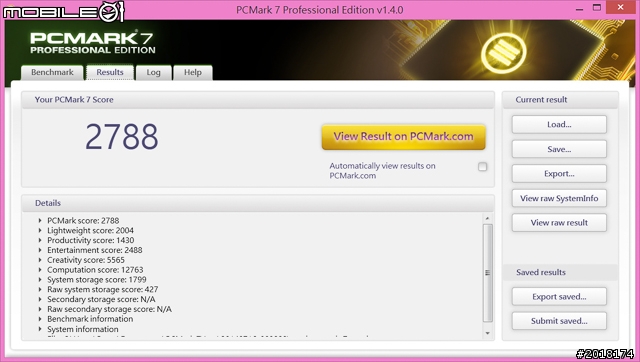The image size is (640, 362).
Task: Expand the System storage score: 1799 row
Action: tap(40, 280)
